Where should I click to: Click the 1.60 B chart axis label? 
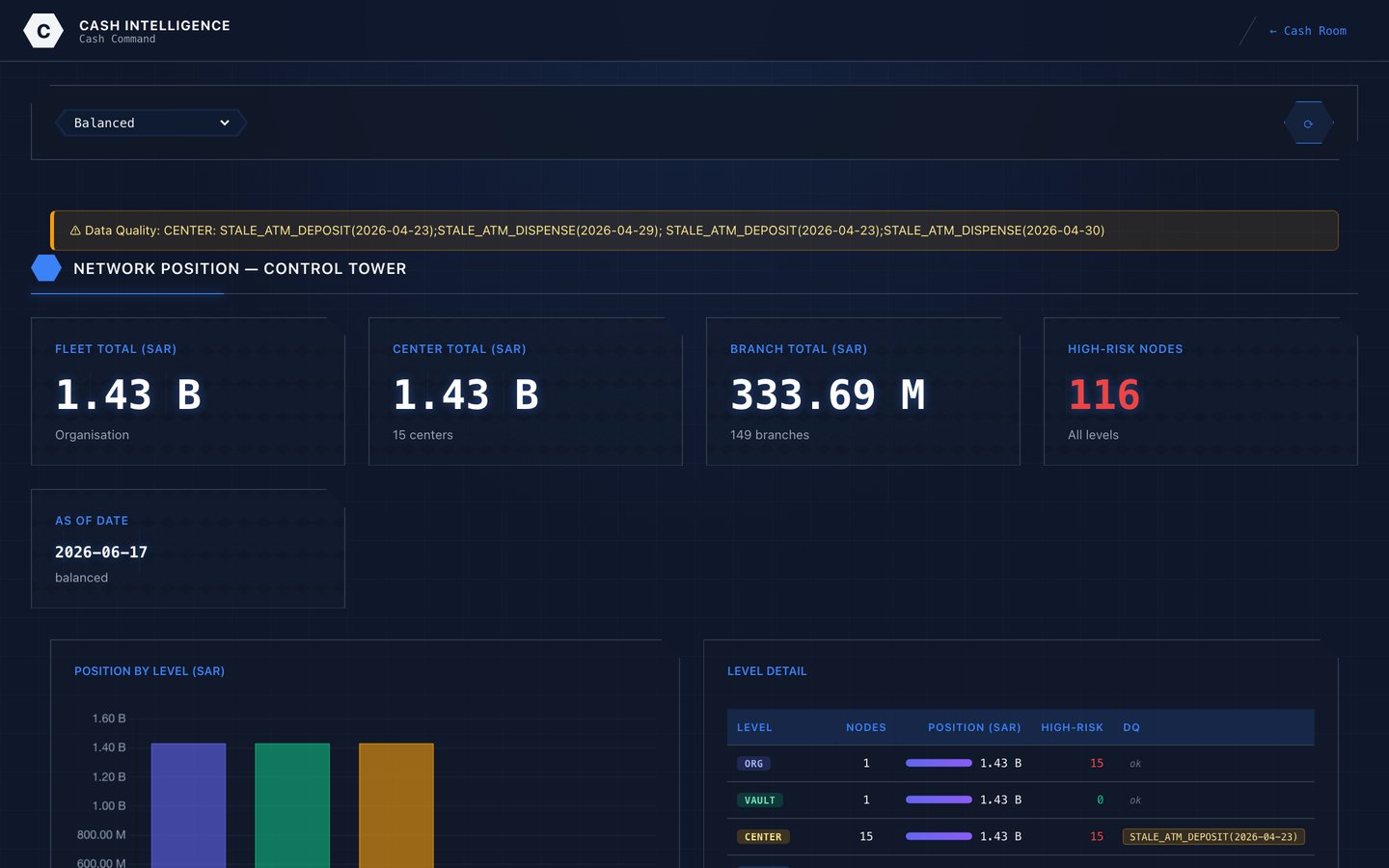109,719
